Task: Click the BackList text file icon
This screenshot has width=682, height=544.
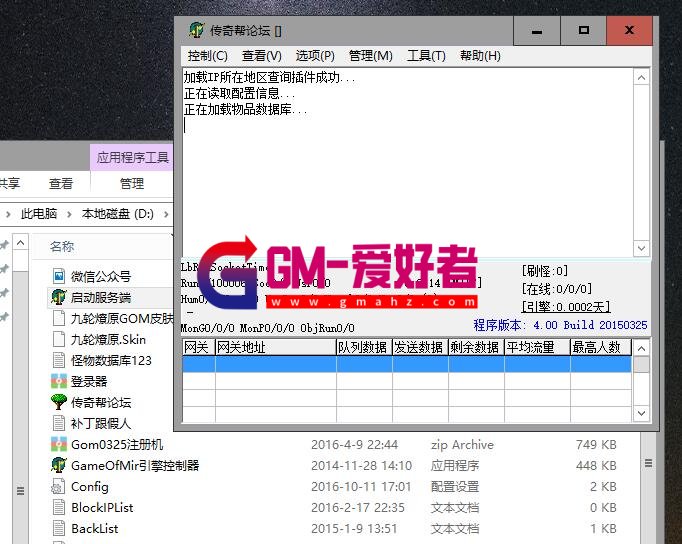Action: (59, 528)
